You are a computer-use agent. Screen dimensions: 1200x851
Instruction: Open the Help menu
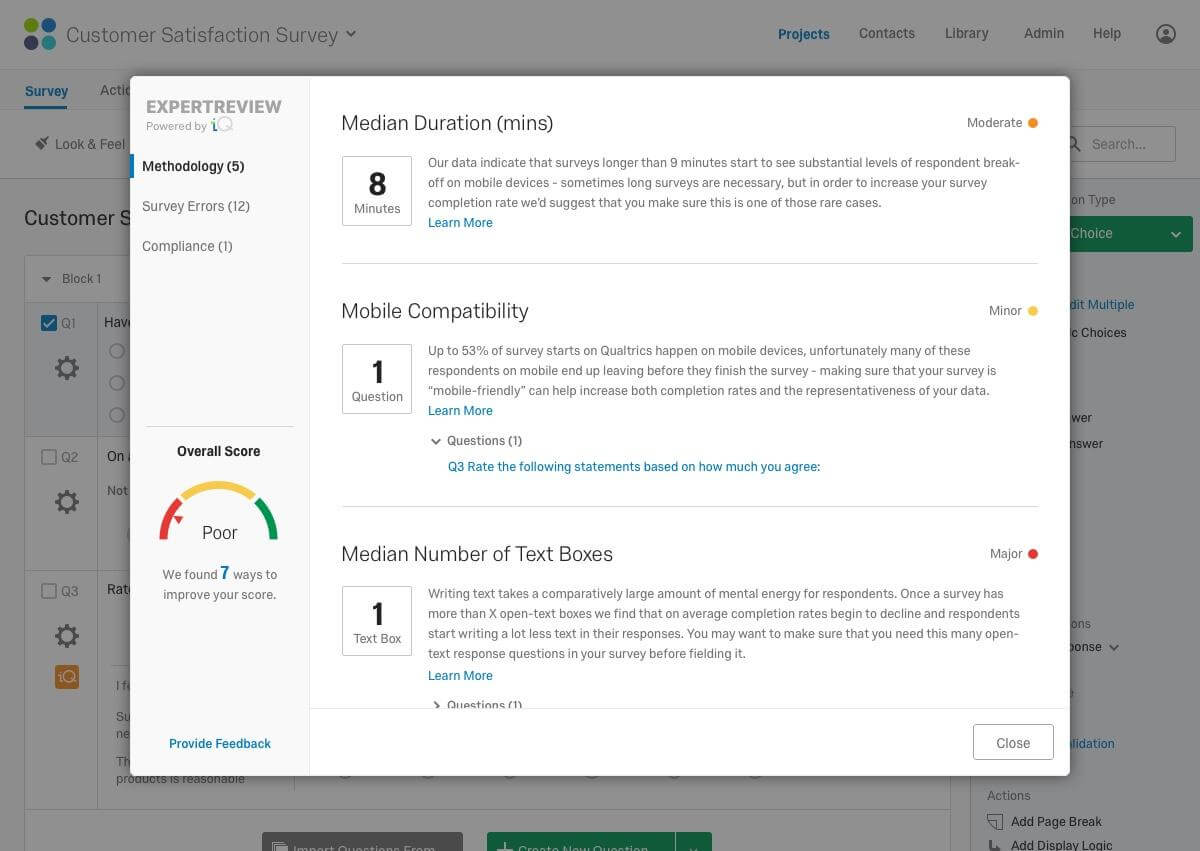pos(1107,33)
